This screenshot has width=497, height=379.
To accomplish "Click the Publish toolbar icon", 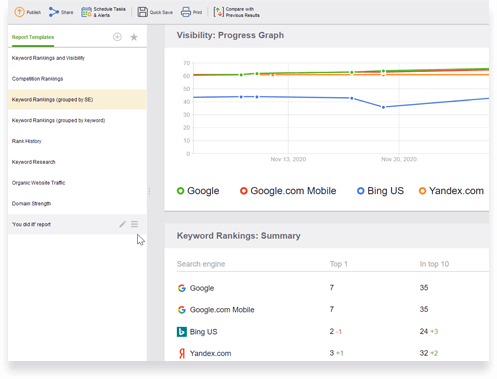I will pyautogui.click(x=19, y=12).
